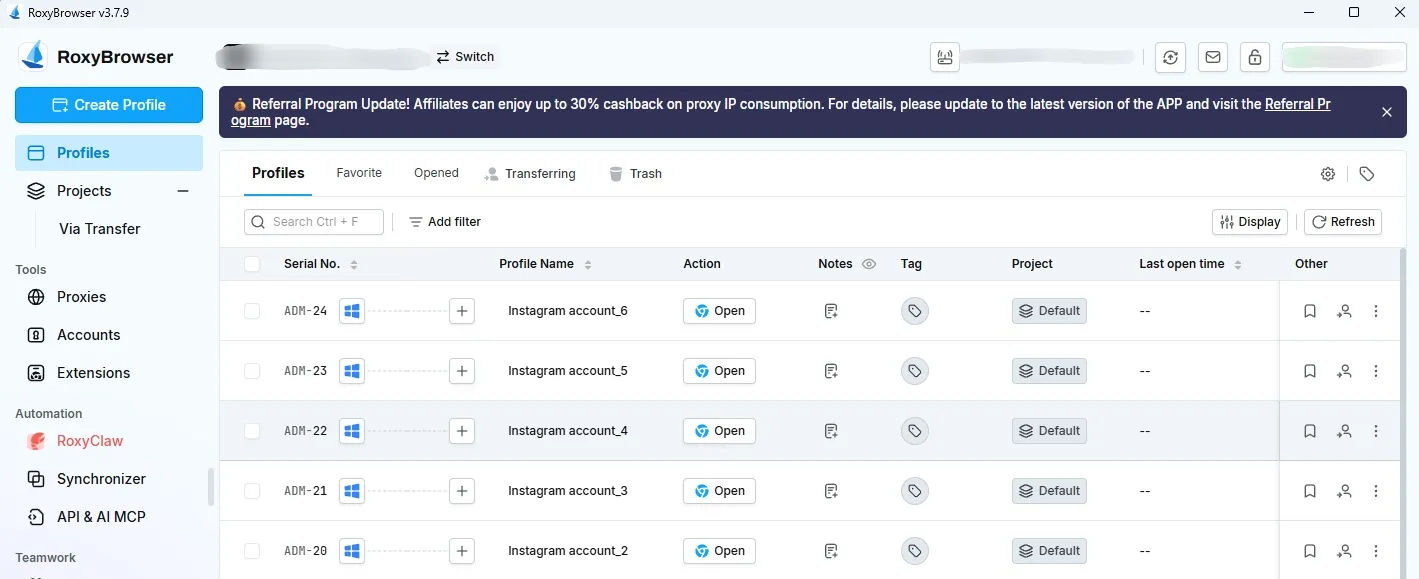Tick the select-all checkbox in the table header
1419x579 pixels.
pyautogui.click(x=252, y=264)
